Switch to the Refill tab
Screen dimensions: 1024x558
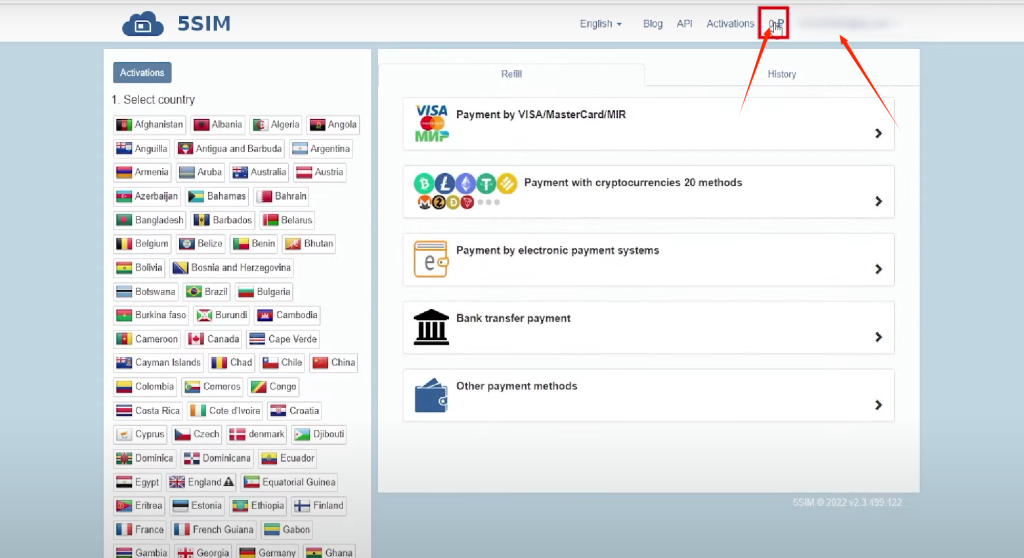(511, 74)
